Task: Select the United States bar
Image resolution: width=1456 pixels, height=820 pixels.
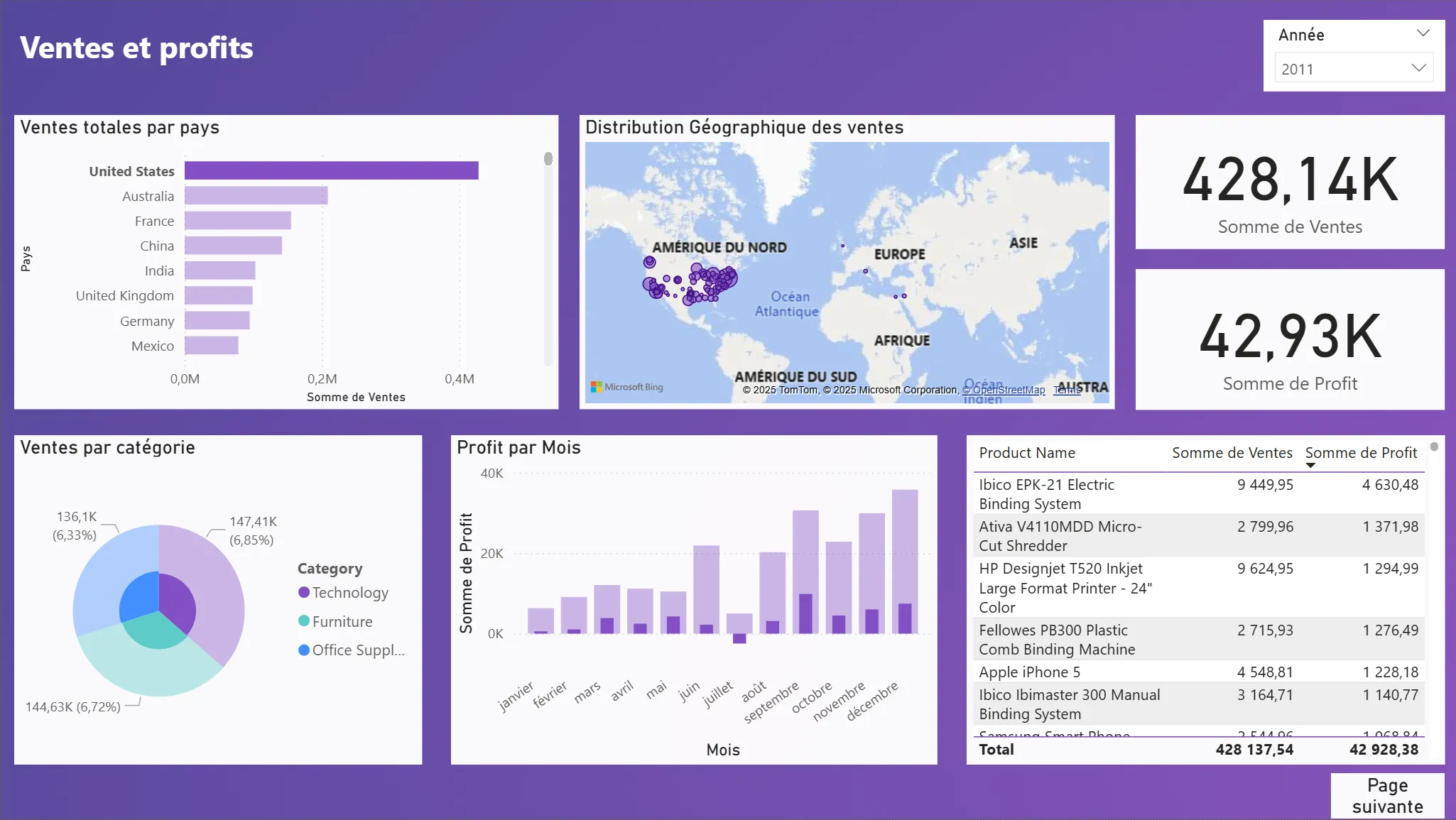Action: (x=331, y=170)
